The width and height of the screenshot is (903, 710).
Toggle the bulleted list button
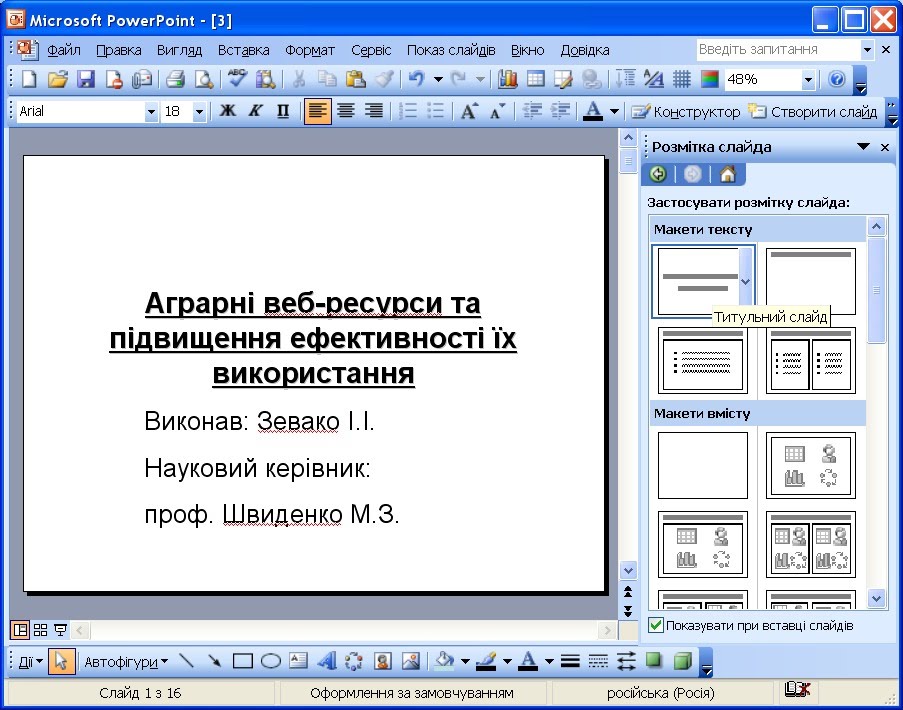pyautogui.click(x=436, y=111)
